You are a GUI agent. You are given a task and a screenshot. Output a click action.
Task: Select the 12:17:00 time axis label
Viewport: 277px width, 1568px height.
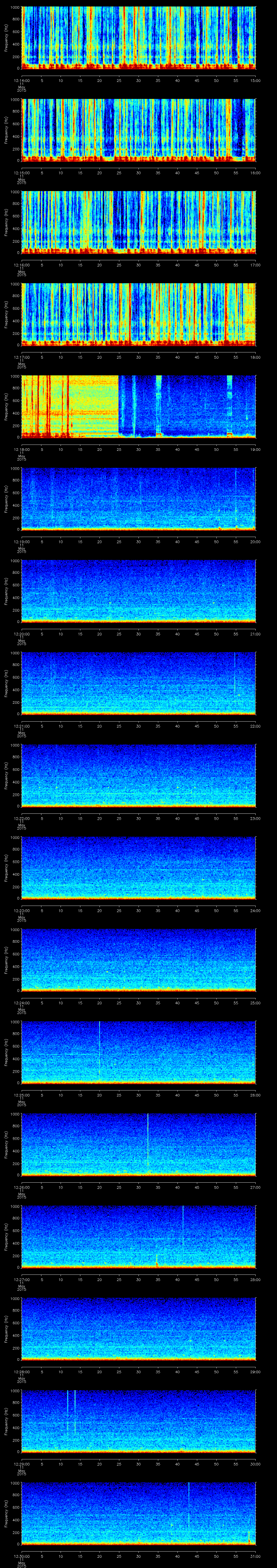tap(22, 357)
